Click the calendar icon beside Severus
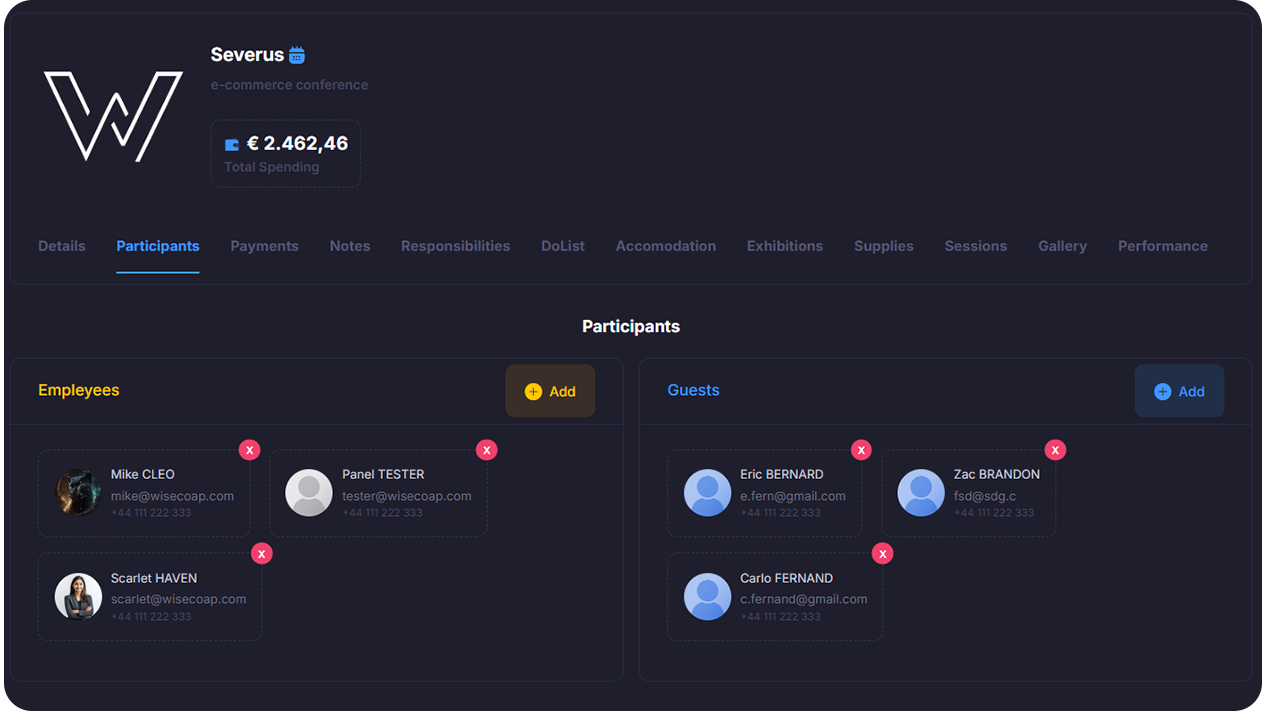Viewport: 1267px width, 711px height. point(297,55)
